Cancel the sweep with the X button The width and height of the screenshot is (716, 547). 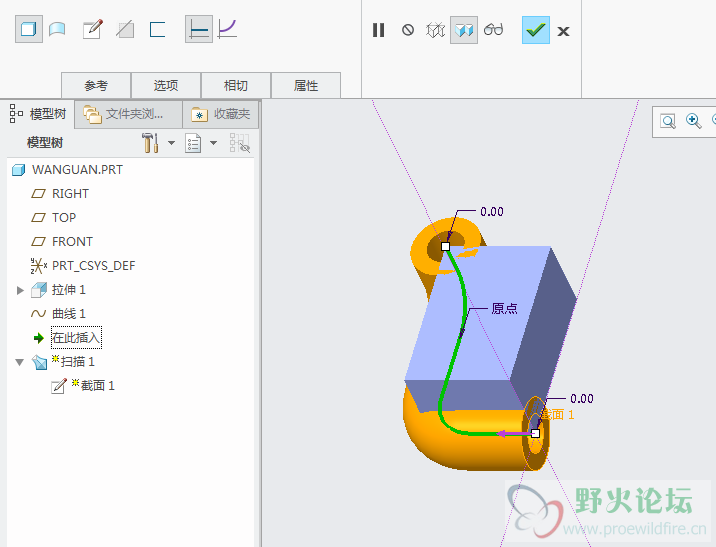coord(563,31)
